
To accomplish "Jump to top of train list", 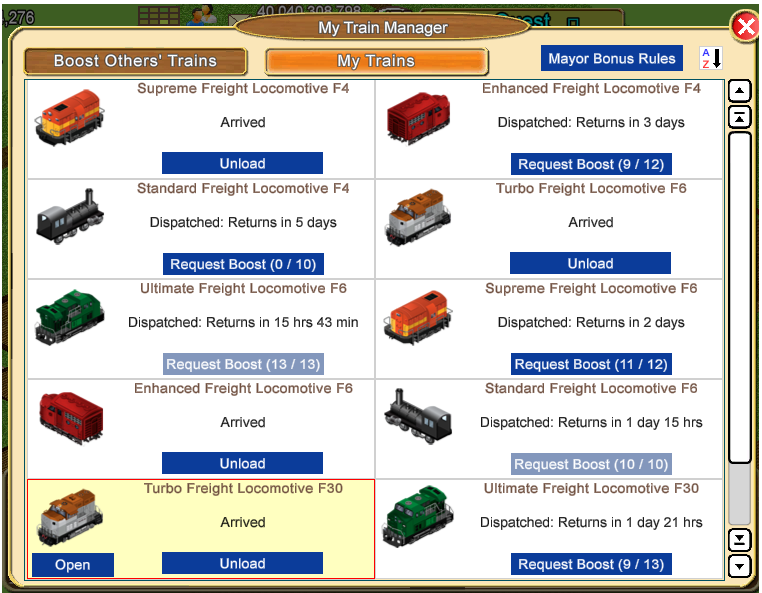I will point(740,117).
